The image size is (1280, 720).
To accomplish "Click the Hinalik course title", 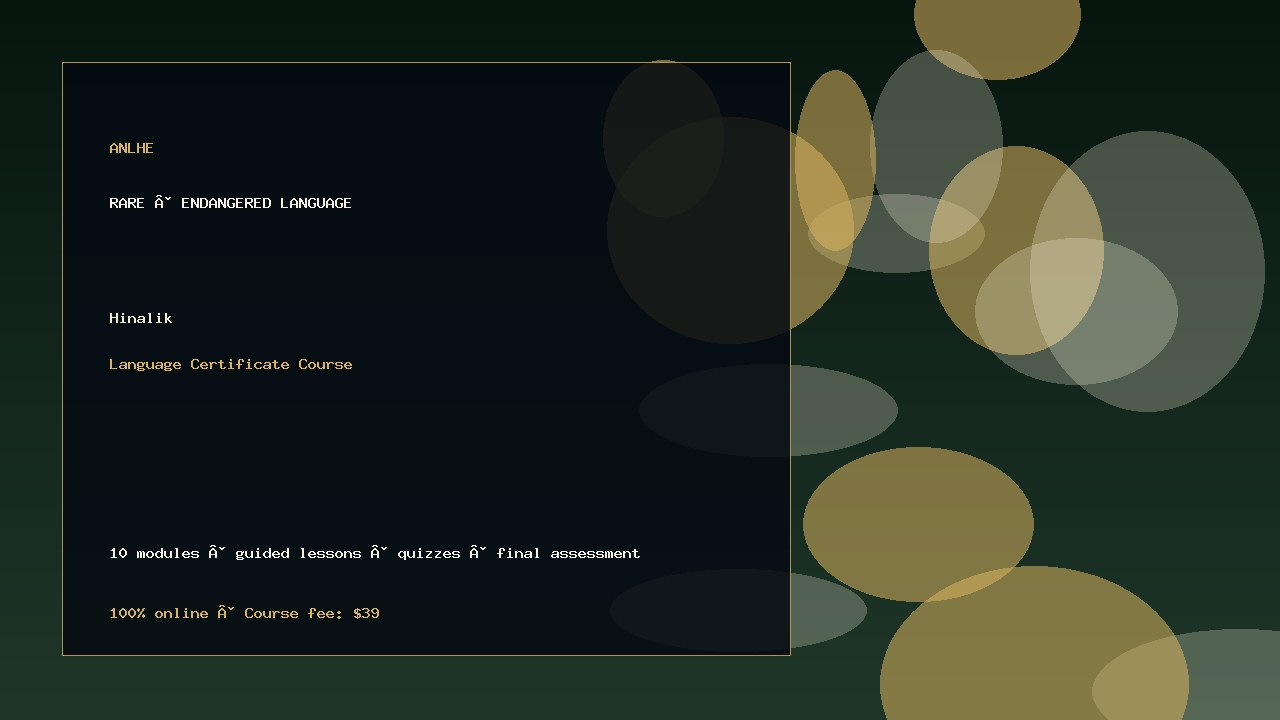I will pyautogui.click(x=141, y=318).
